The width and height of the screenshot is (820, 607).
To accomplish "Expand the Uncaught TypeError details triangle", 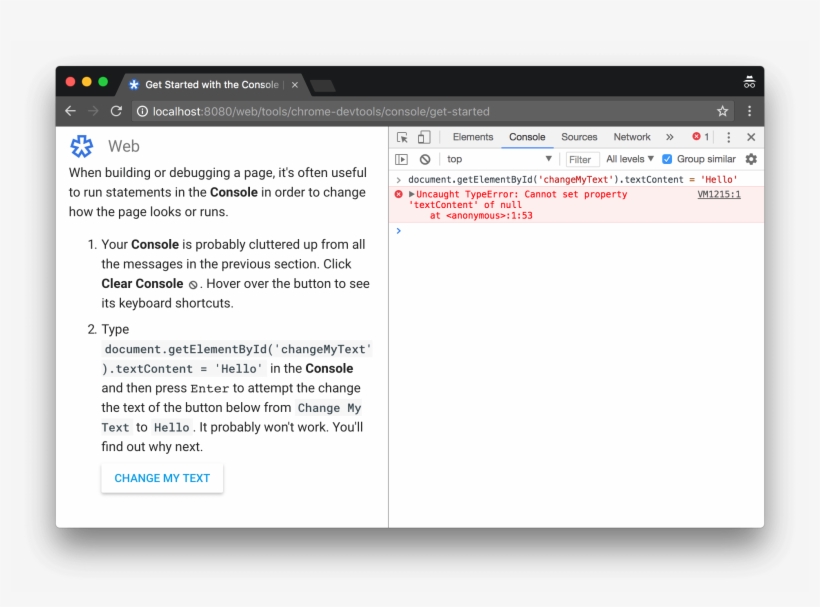I will pyautogui.click(x=410, y=195).
